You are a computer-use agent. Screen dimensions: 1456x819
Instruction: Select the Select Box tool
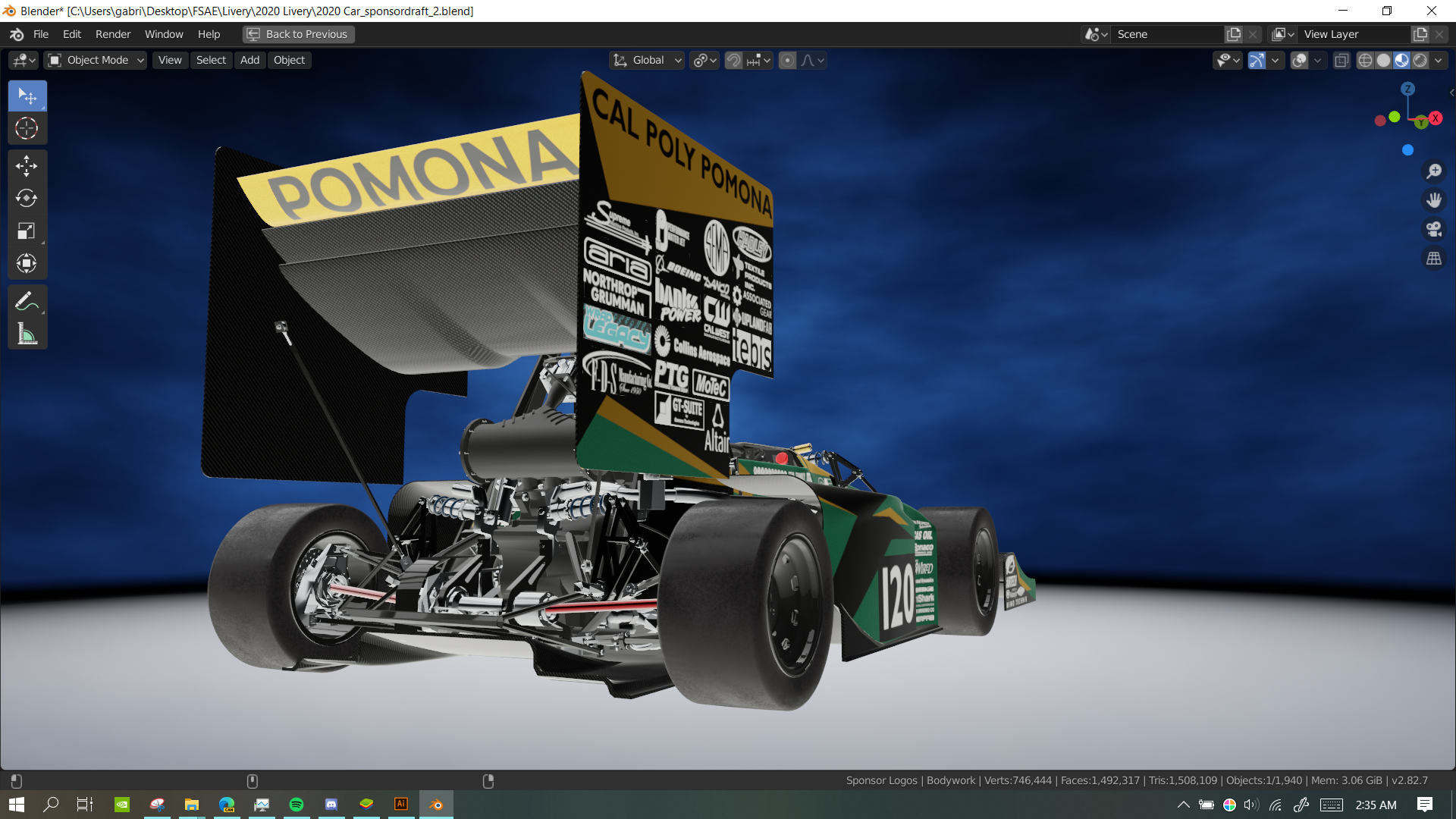pos(27,96)
